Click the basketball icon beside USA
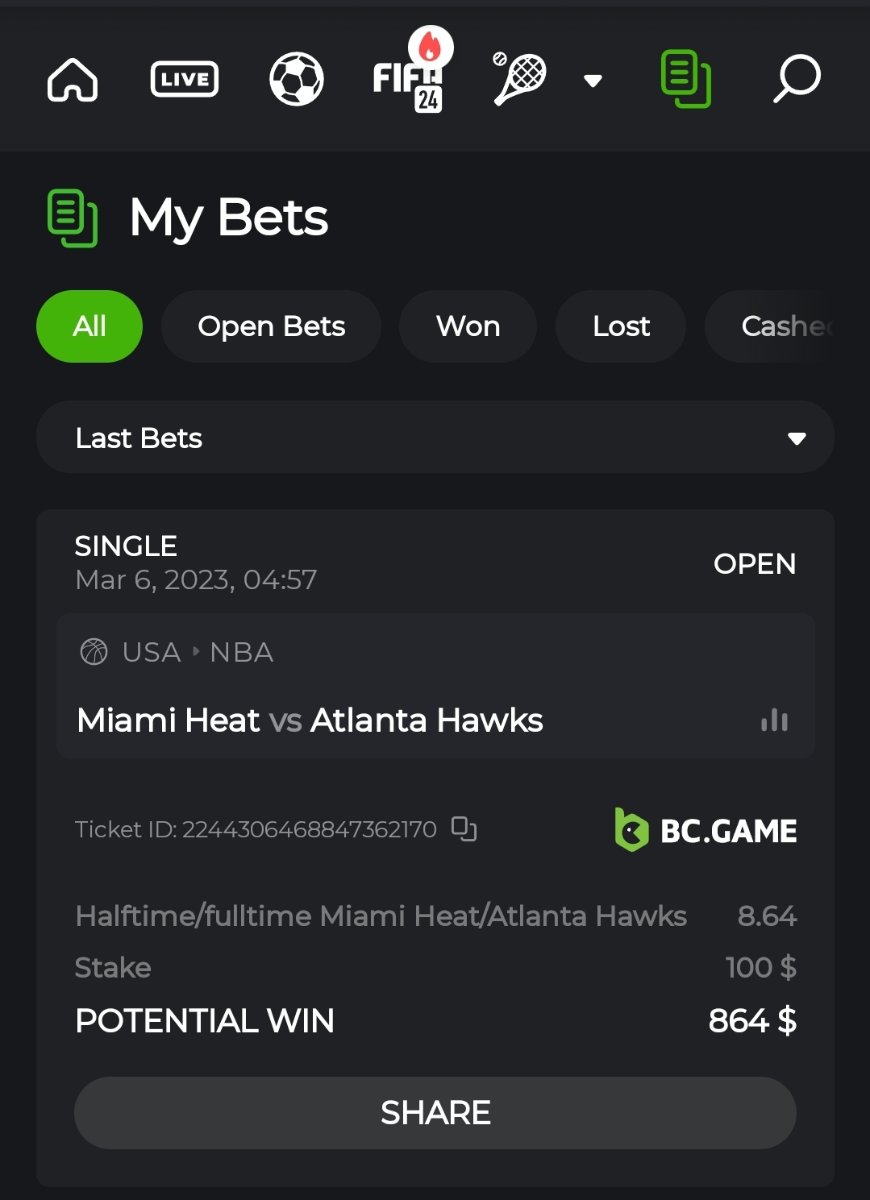 pos(94,652)
